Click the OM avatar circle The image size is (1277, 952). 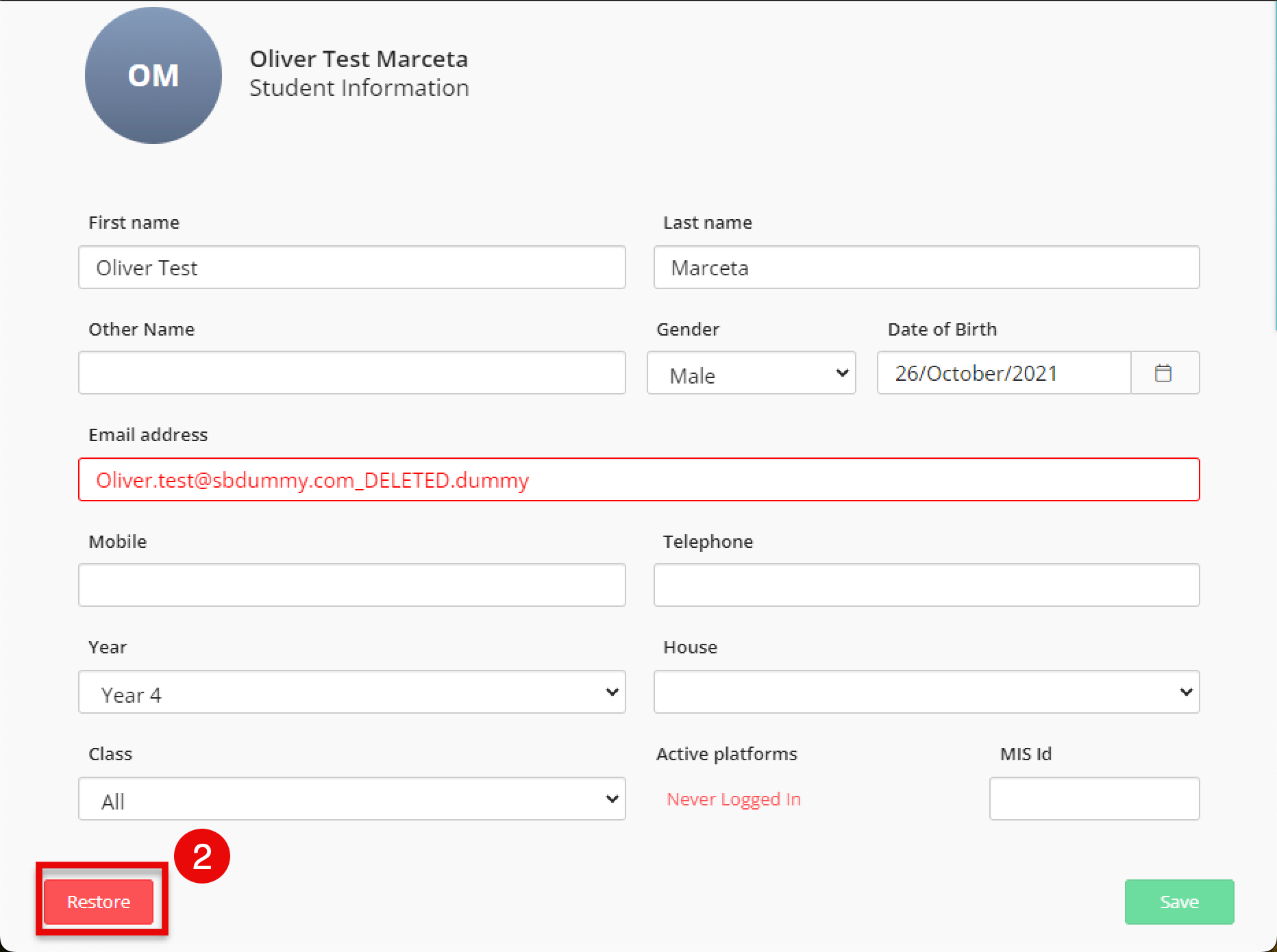click(x=153, y=75)
